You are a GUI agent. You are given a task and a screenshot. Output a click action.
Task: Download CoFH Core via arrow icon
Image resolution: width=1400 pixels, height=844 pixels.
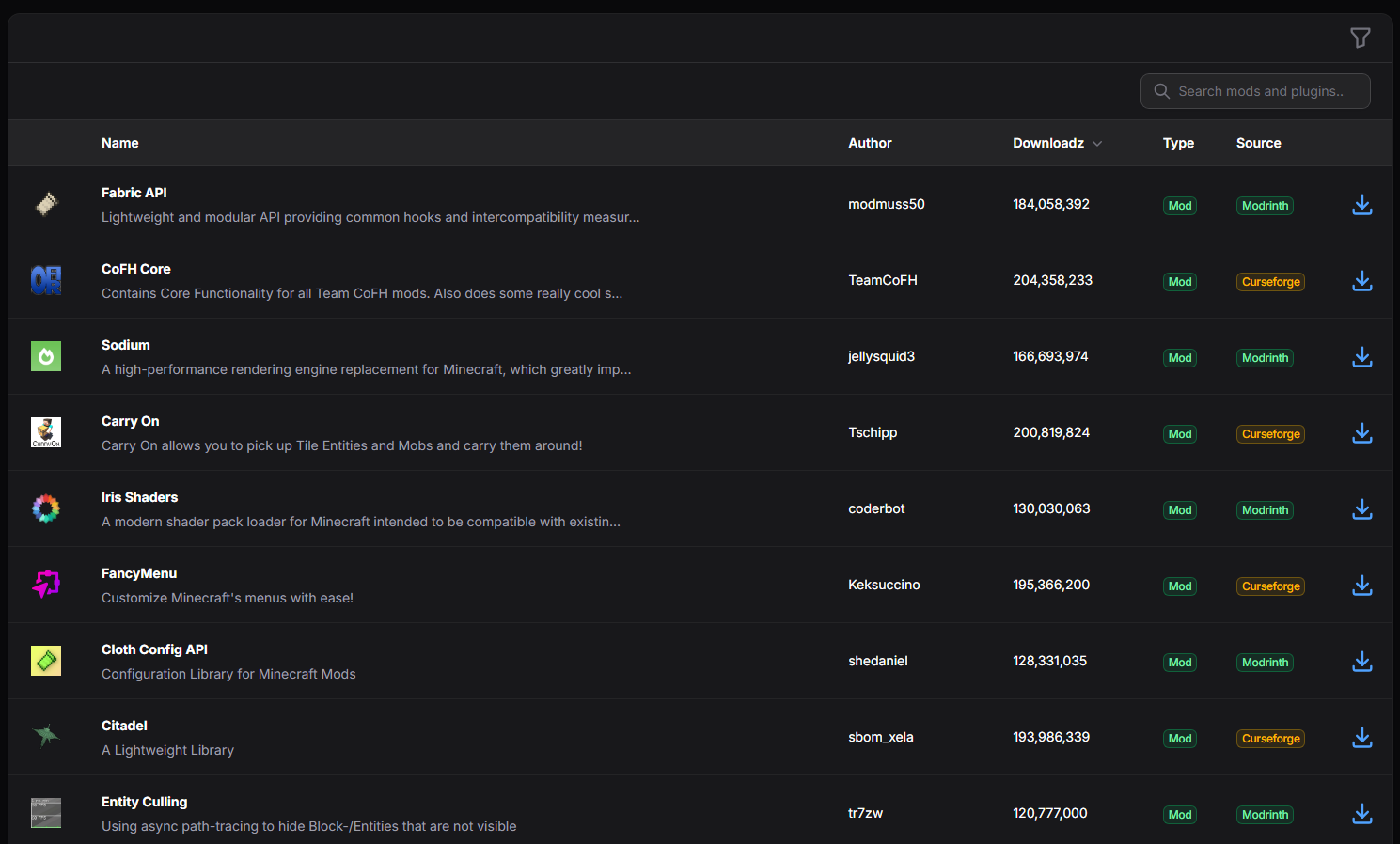1361,281
